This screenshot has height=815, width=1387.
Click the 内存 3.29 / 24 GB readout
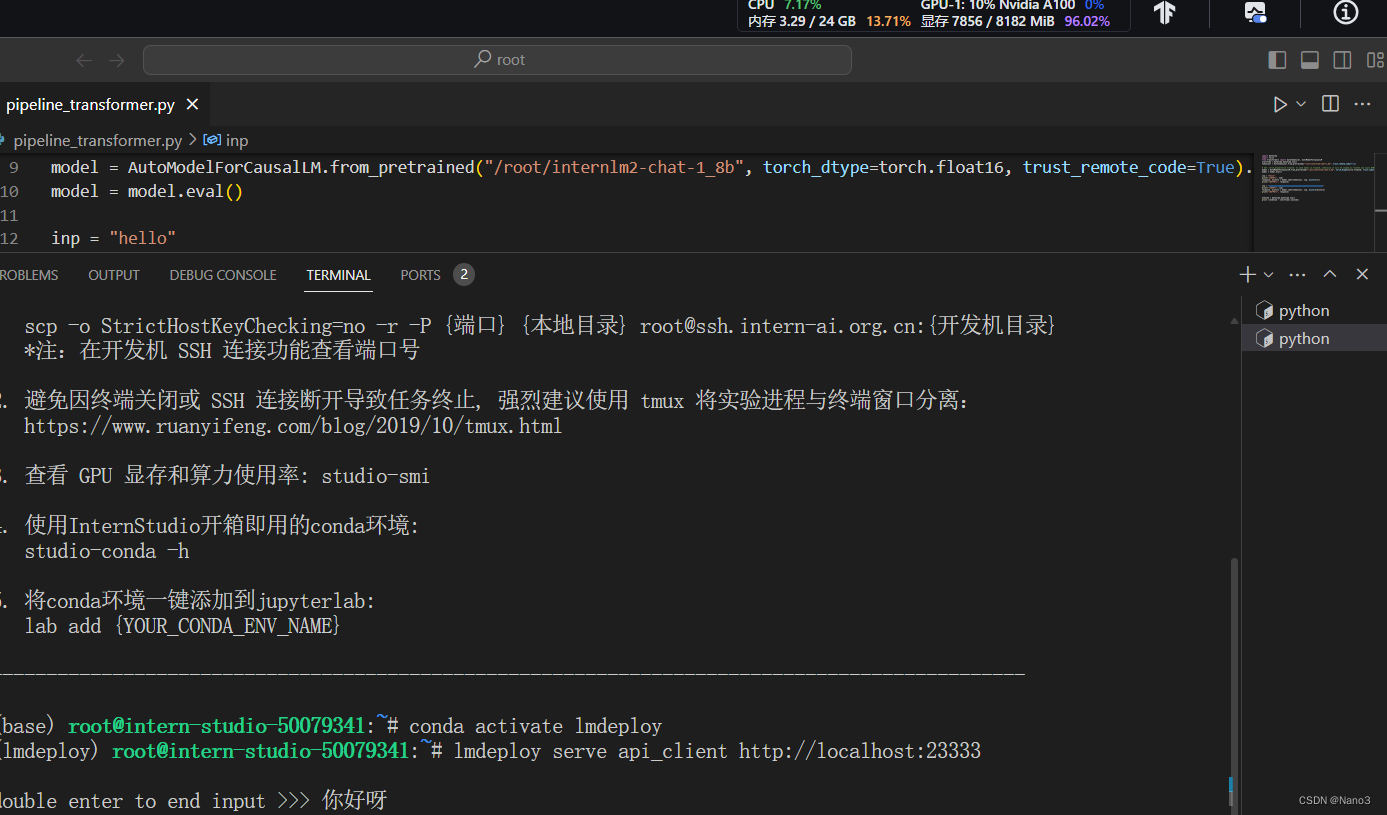(x=829, y=21)
